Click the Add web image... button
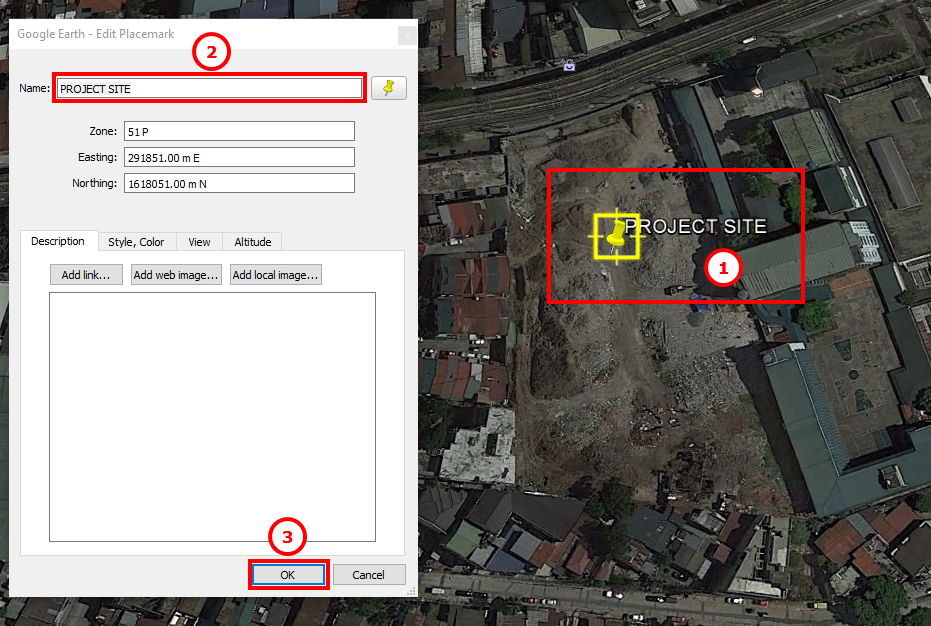The width and height of the screenshot is (931, 626). (176, 275)
